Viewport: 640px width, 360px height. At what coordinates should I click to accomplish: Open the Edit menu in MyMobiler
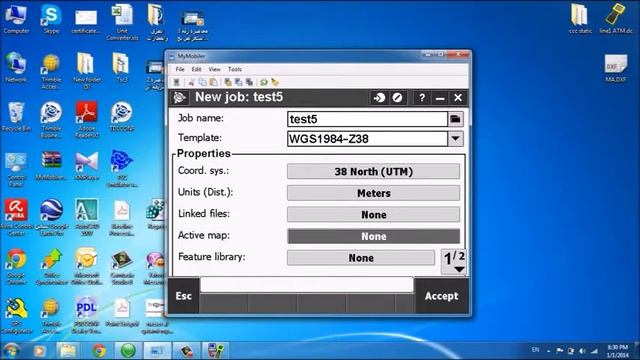[196, 69]
